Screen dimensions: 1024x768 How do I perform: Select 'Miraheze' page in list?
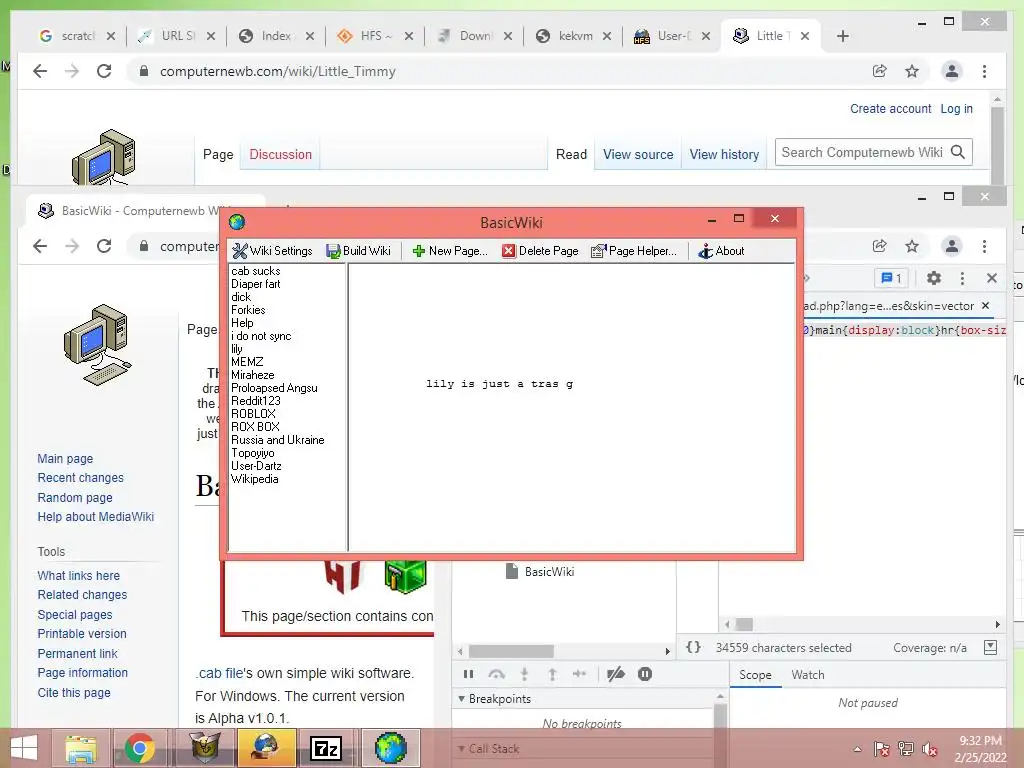pyautogui.click(x=253, y=375)
